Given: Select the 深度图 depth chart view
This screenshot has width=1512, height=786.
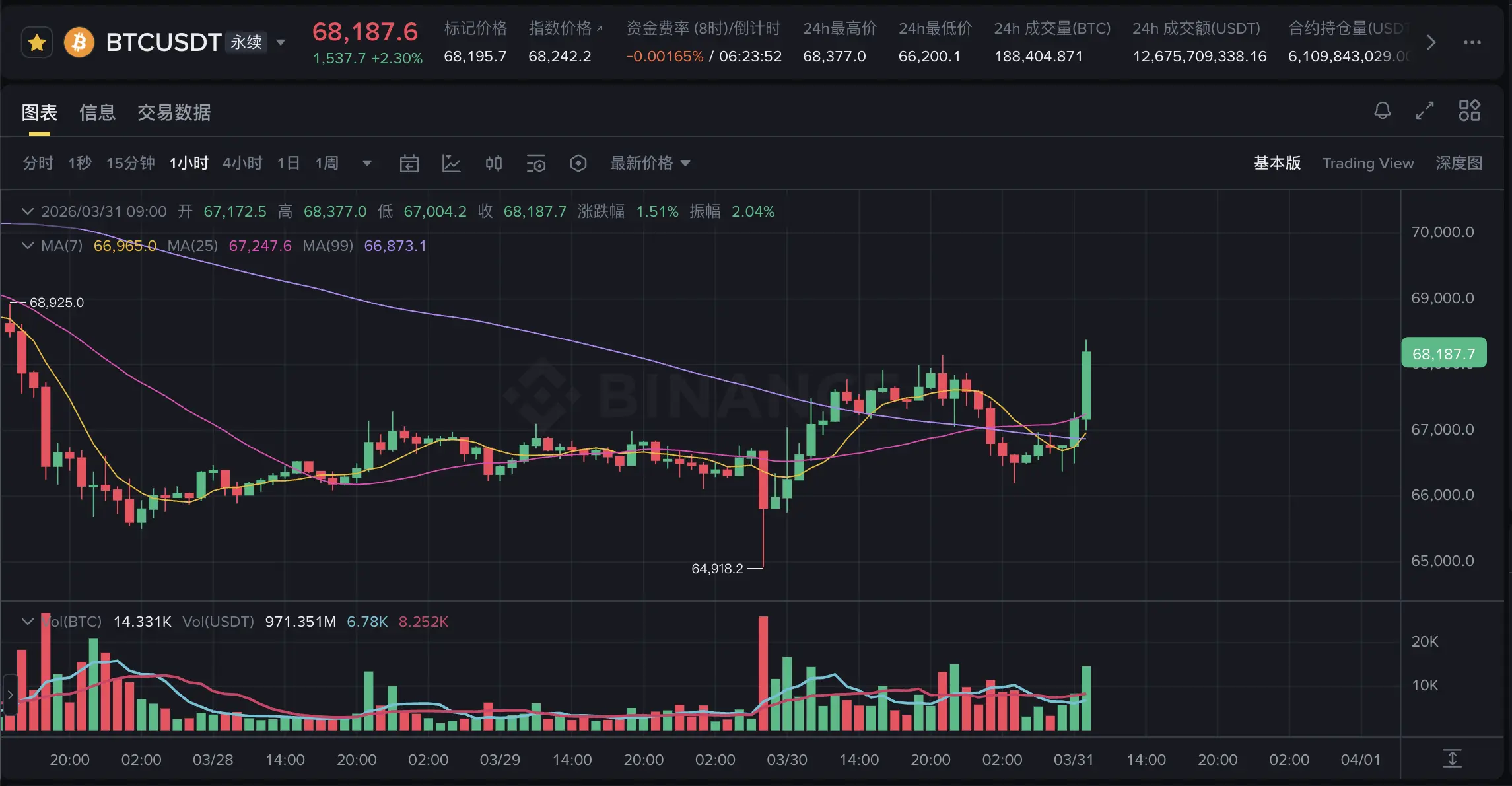Looking at the screenshot, I should [x=1459, y=163].
